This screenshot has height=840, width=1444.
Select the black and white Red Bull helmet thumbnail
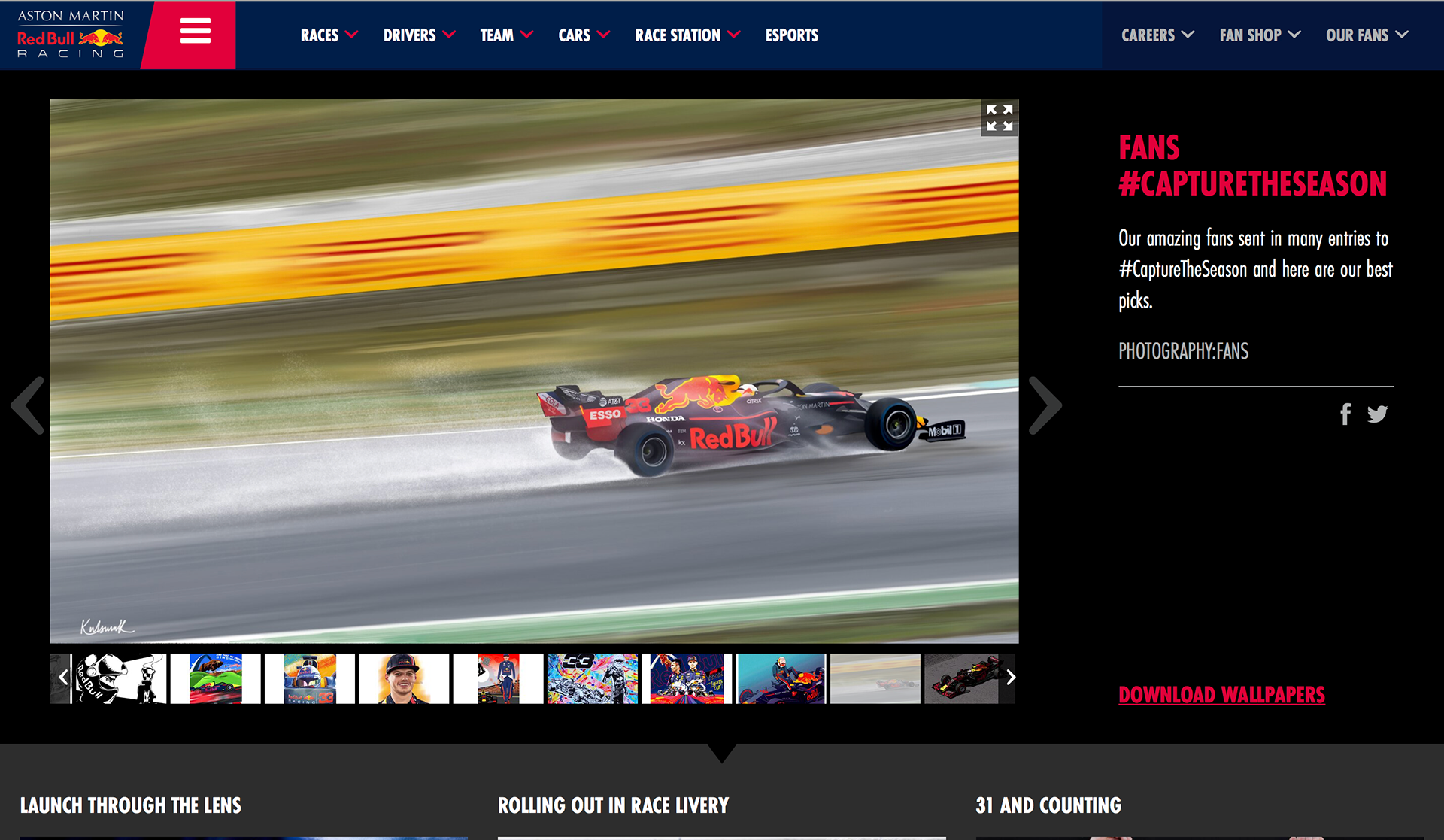pos(120,678)
